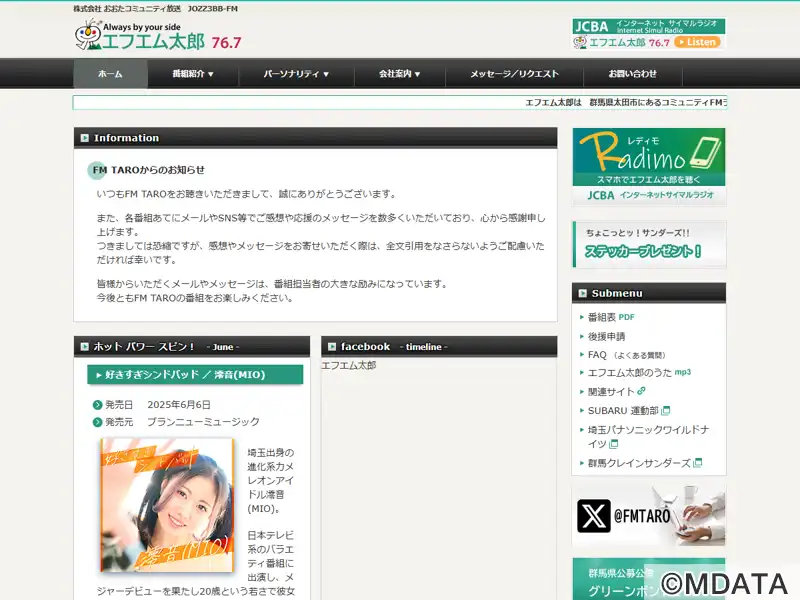Open the エフエム太郎のうた mp3 link

(x=639, y=373)
